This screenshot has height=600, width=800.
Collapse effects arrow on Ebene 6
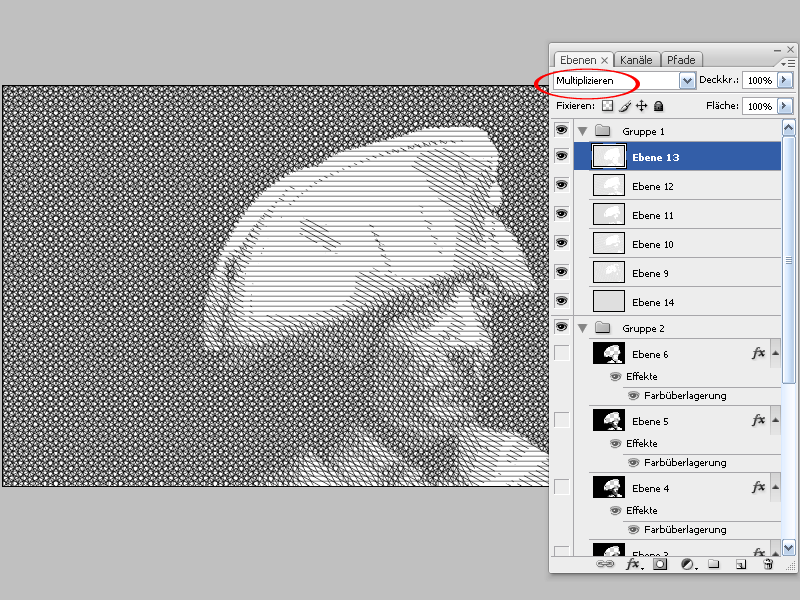point(776,353)
